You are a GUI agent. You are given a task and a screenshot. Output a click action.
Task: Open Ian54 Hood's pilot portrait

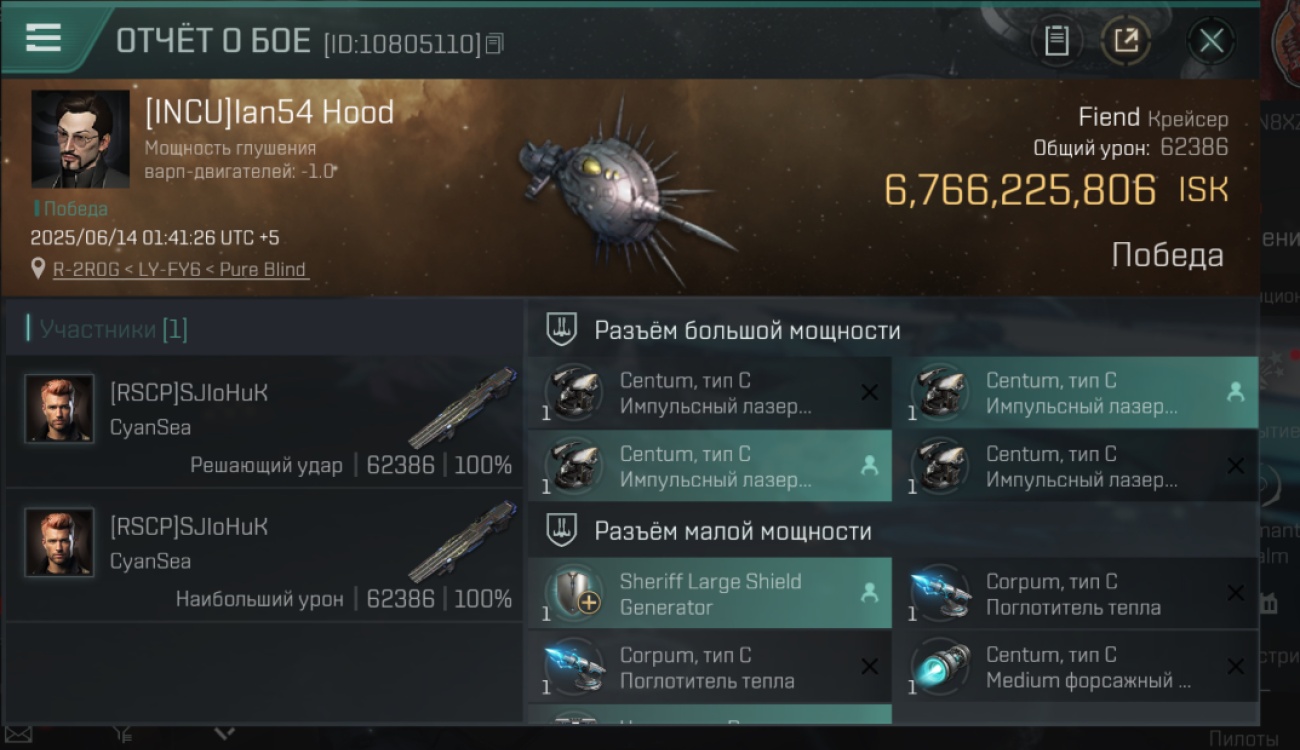click(80, 139)
